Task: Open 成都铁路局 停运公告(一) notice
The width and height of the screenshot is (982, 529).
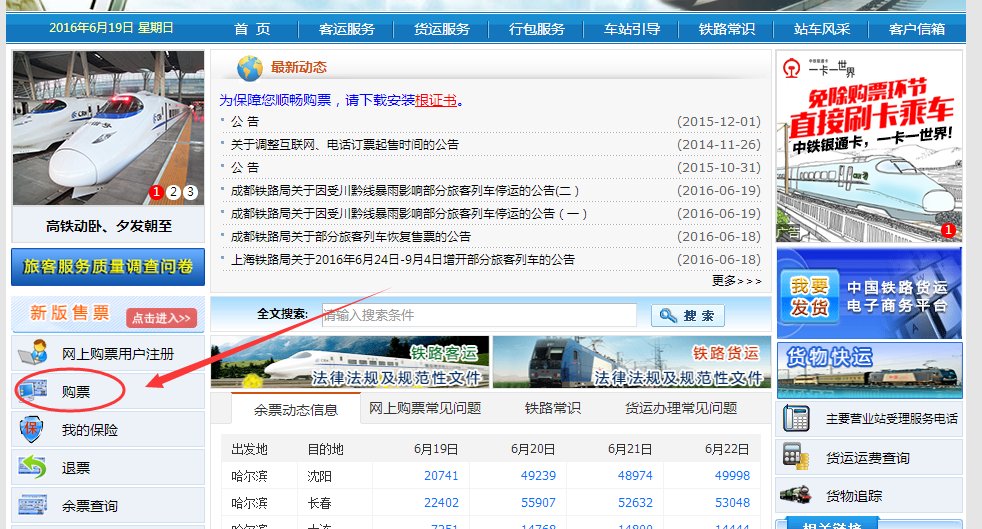Action: pyautogui.click(x=409, y=213)
